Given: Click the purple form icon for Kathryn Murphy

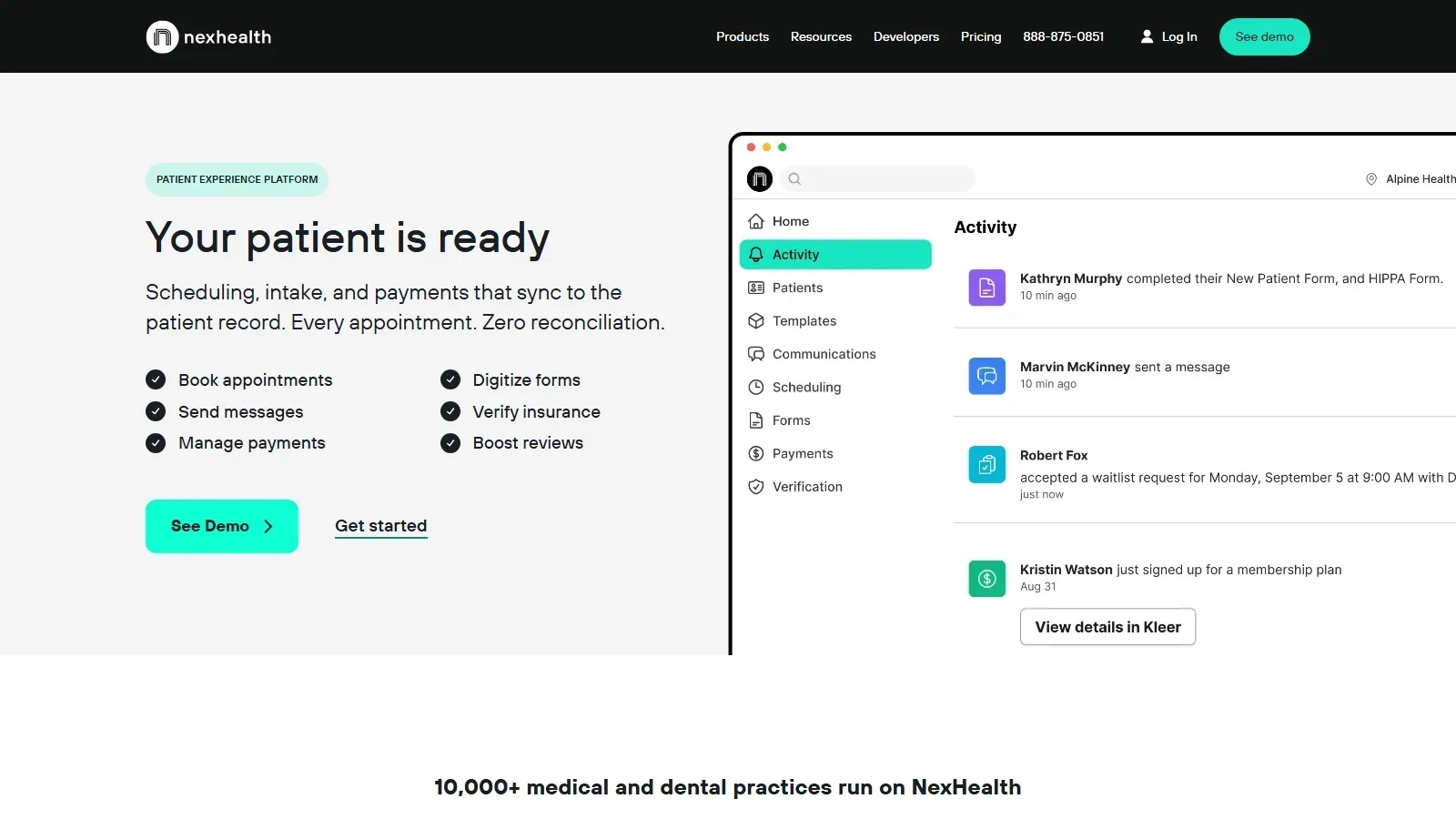Looking at the screenshot, I should [x=987, y=288].
